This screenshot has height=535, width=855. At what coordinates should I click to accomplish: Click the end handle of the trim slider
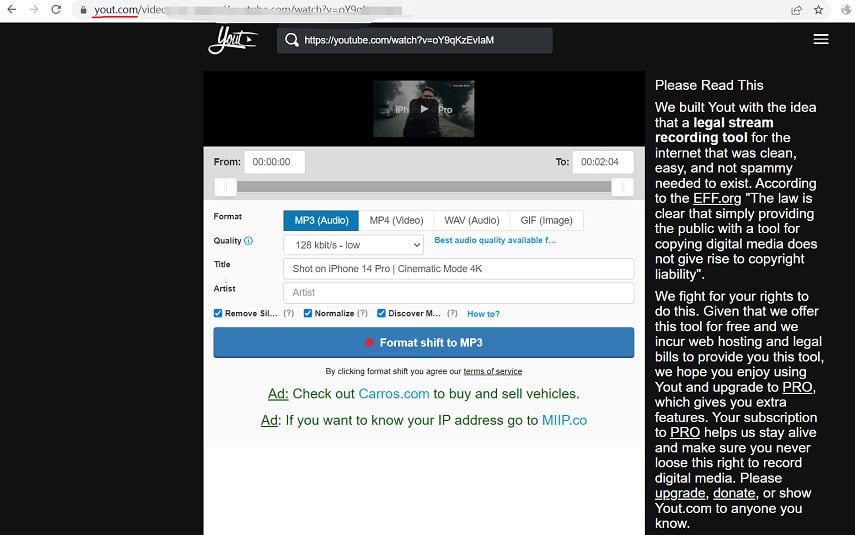click(622, 187)
